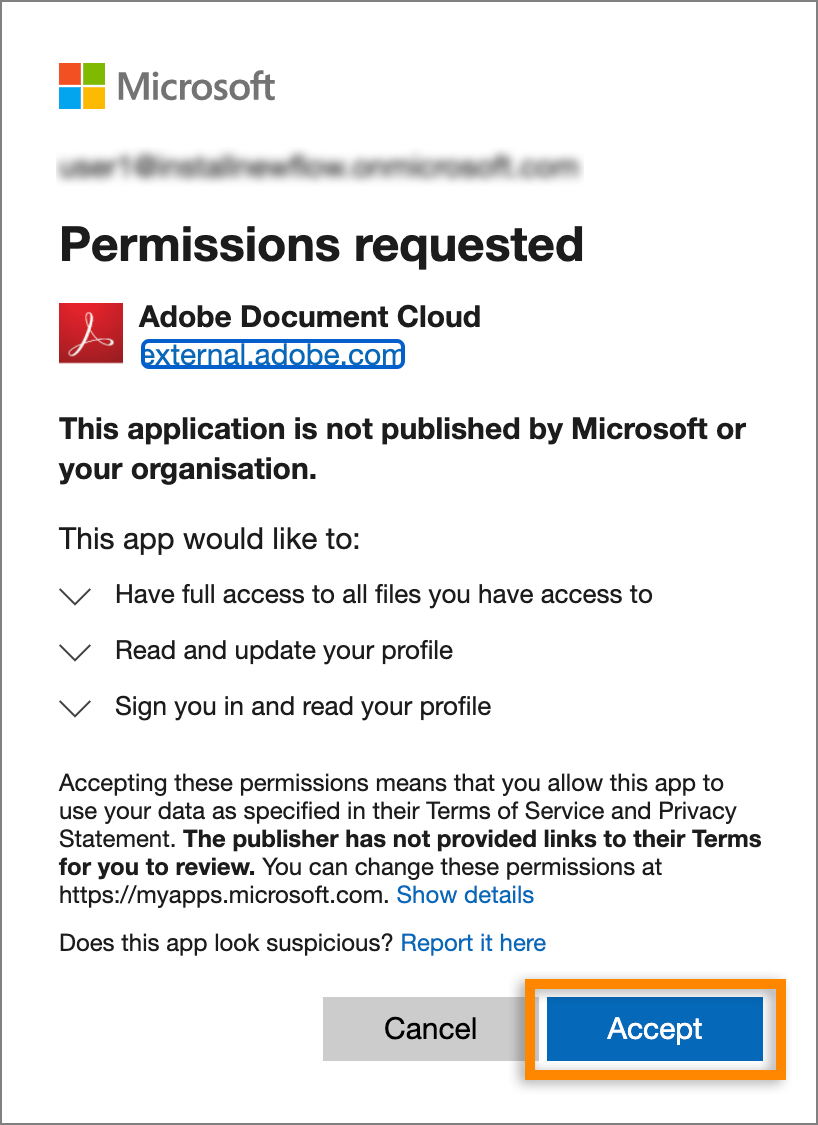Click the blurred account email address
818x1125 pixels.
(x=319, y=168)
